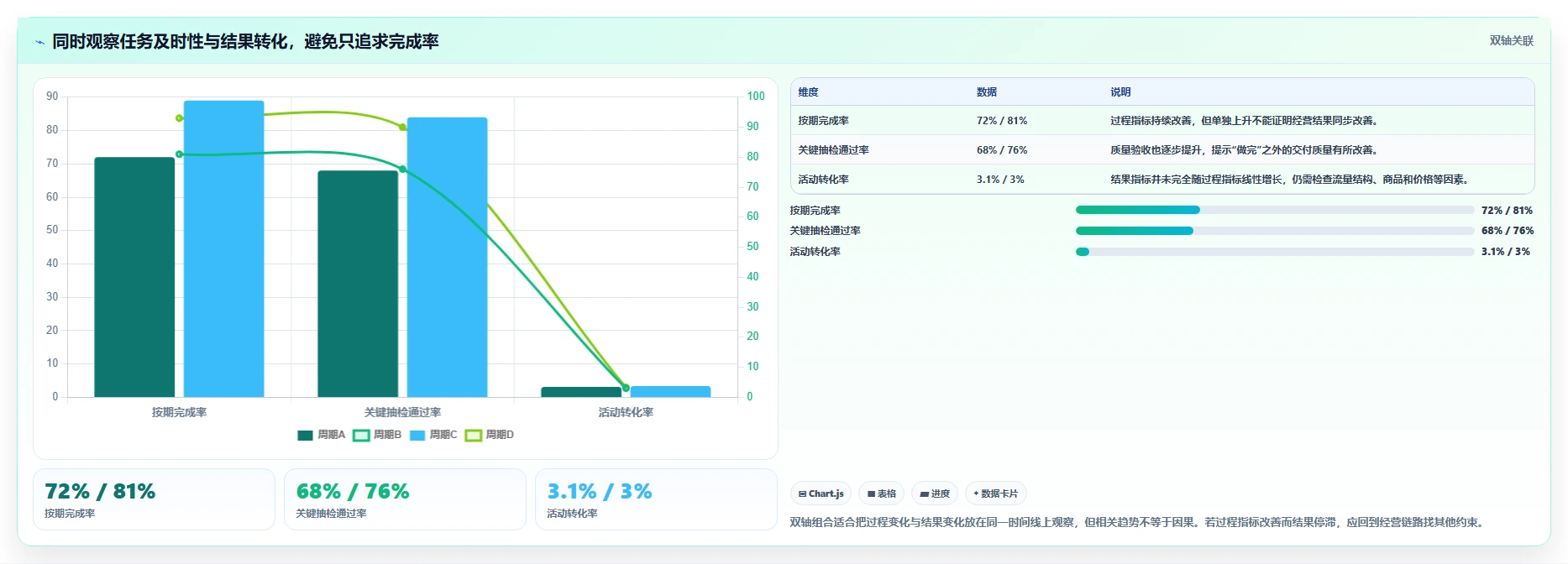Click the 周期C blue legend swatch
Viewport: 1568px width, 564px height.
(x=417, y=436)
